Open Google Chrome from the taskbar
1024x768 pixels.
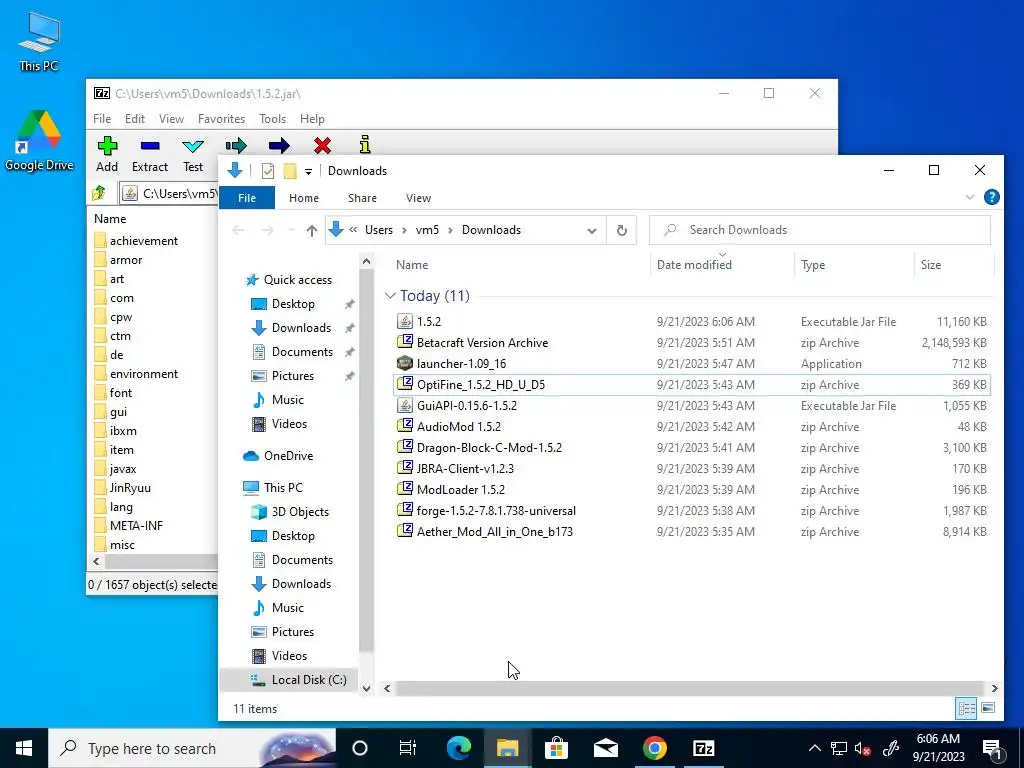(654, 748)
